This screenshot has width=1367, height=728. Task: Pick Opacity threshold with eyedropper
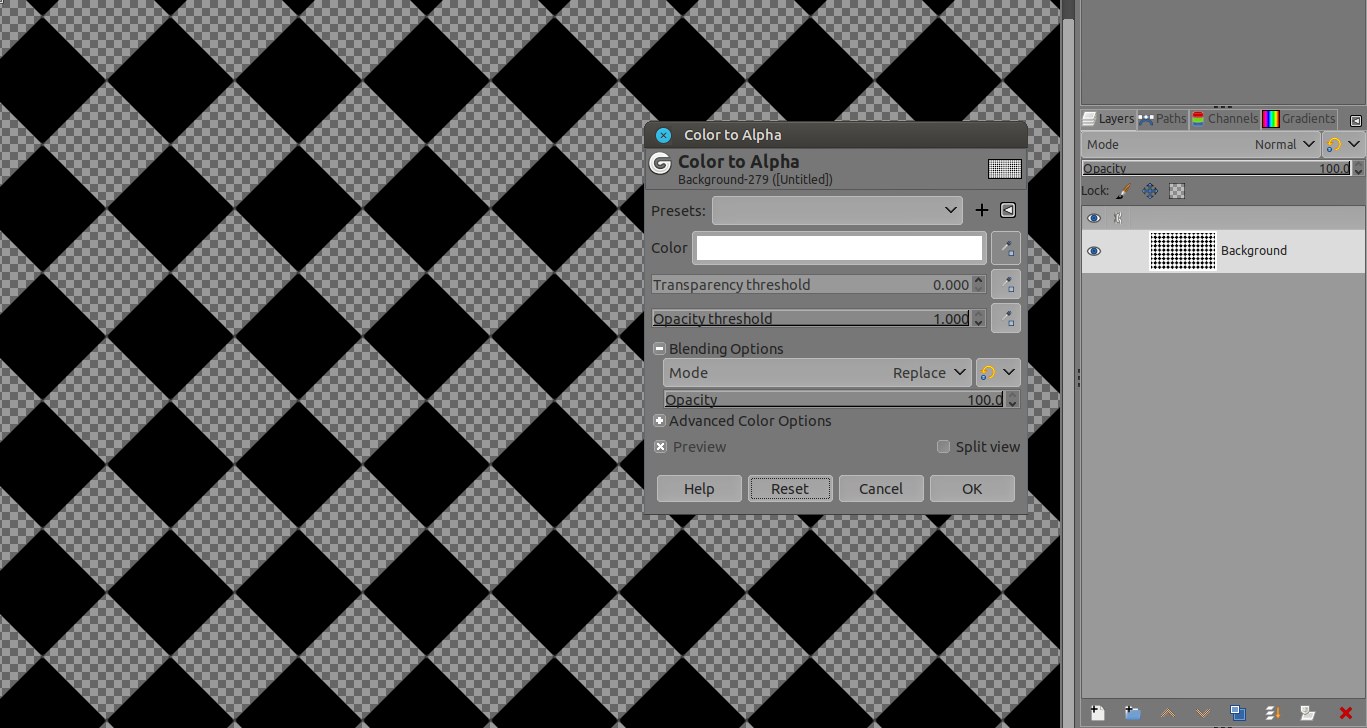1006,319
